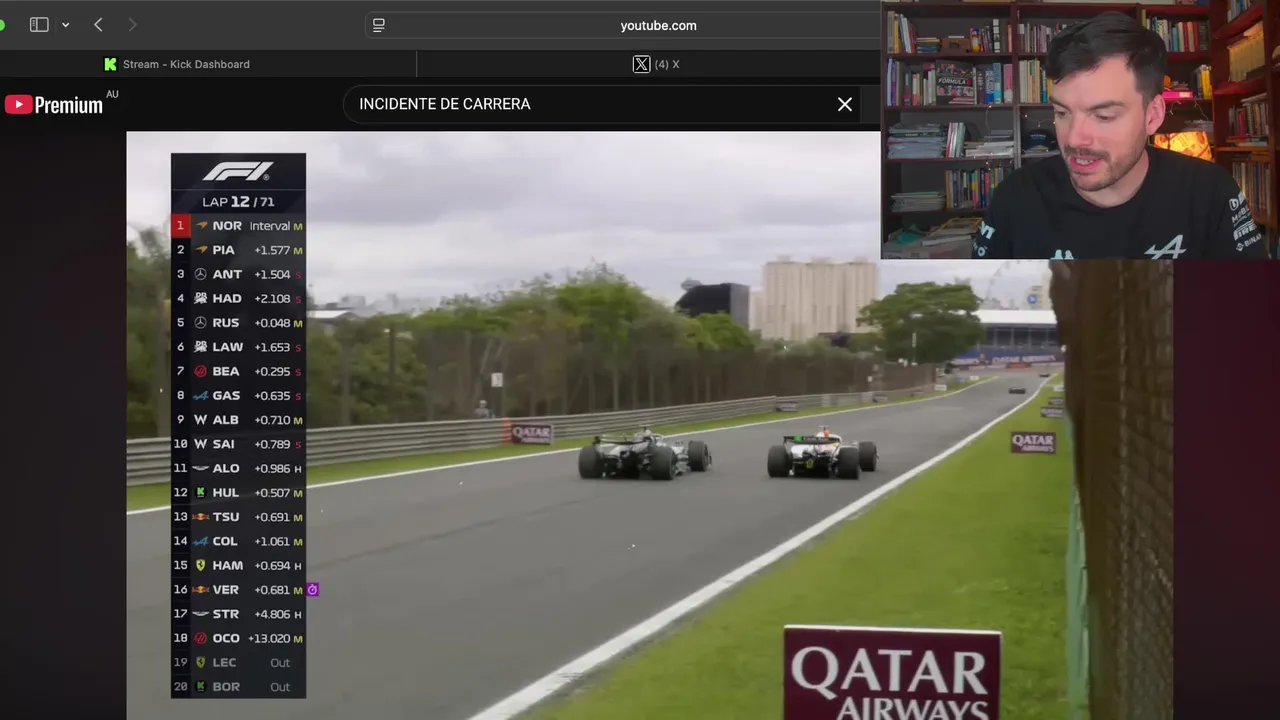Select the BEA +0.295 row

[238, 371]
